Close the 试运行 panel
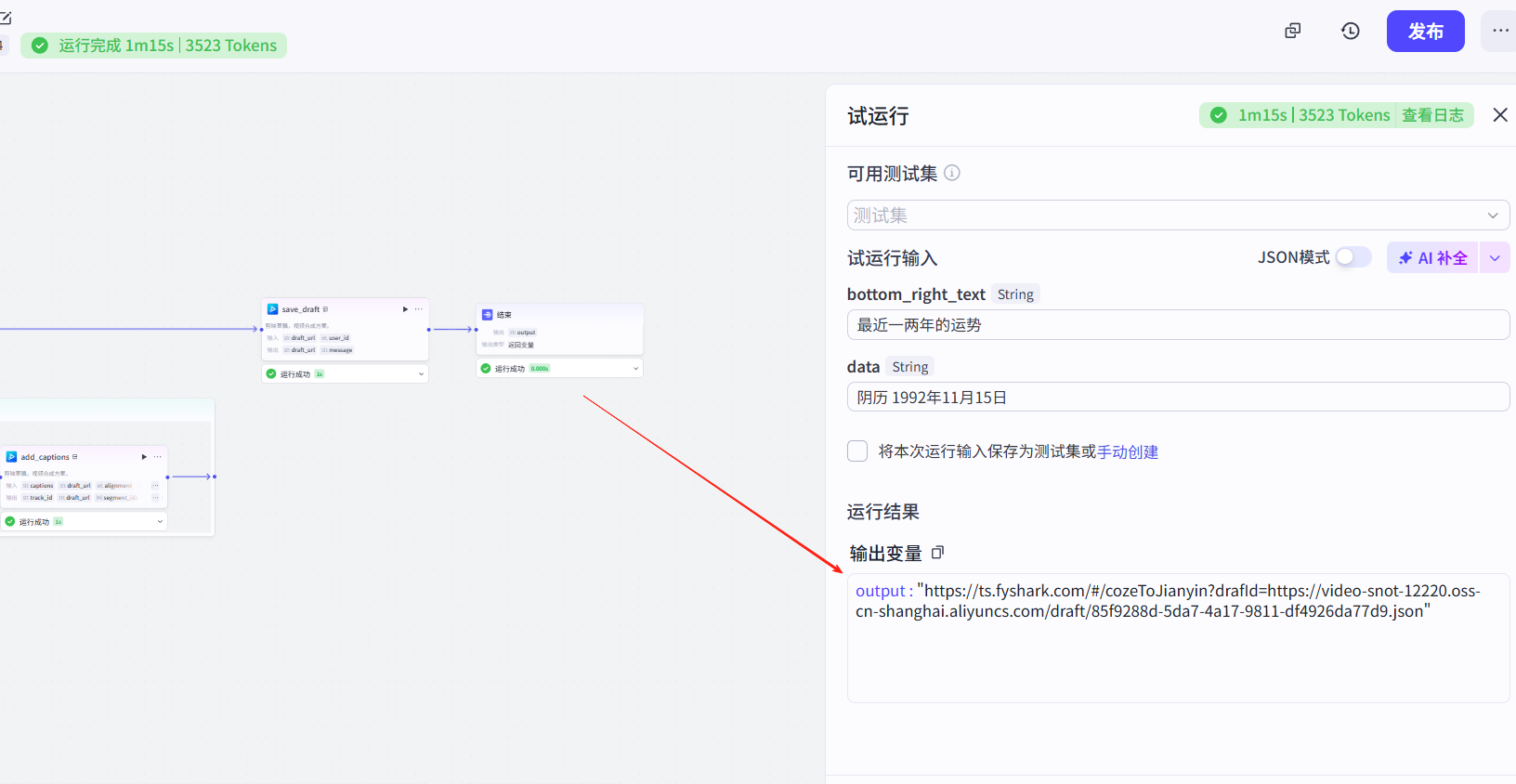 [x=1499, y=115]
